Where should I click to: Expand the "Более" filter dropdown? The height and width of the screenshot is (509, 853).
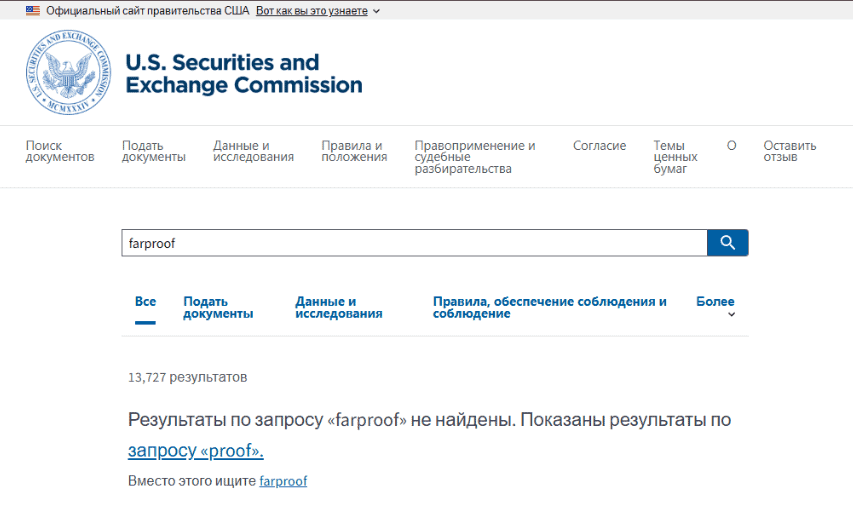pyautogui.click(x=715, y=307)
